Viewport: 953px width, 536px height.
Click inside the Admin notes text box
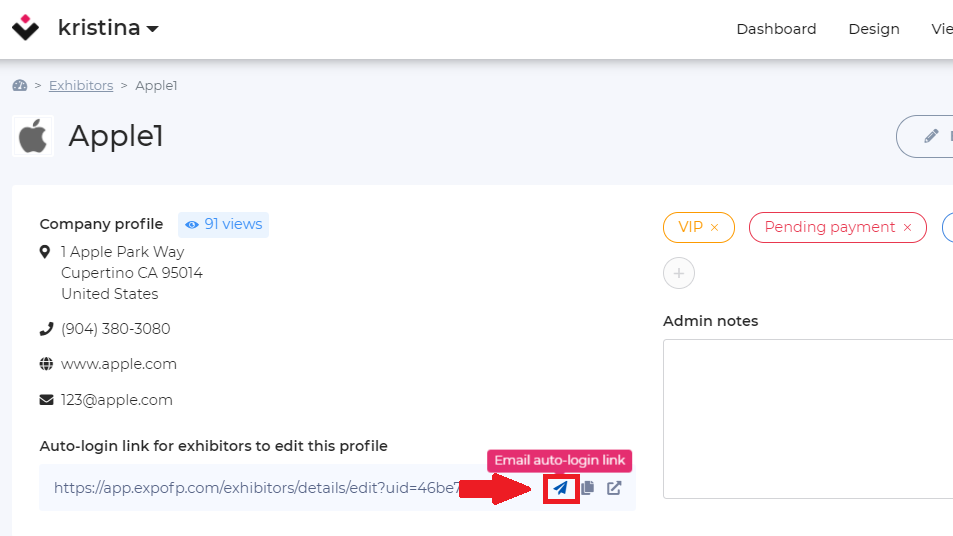point(808,419)
